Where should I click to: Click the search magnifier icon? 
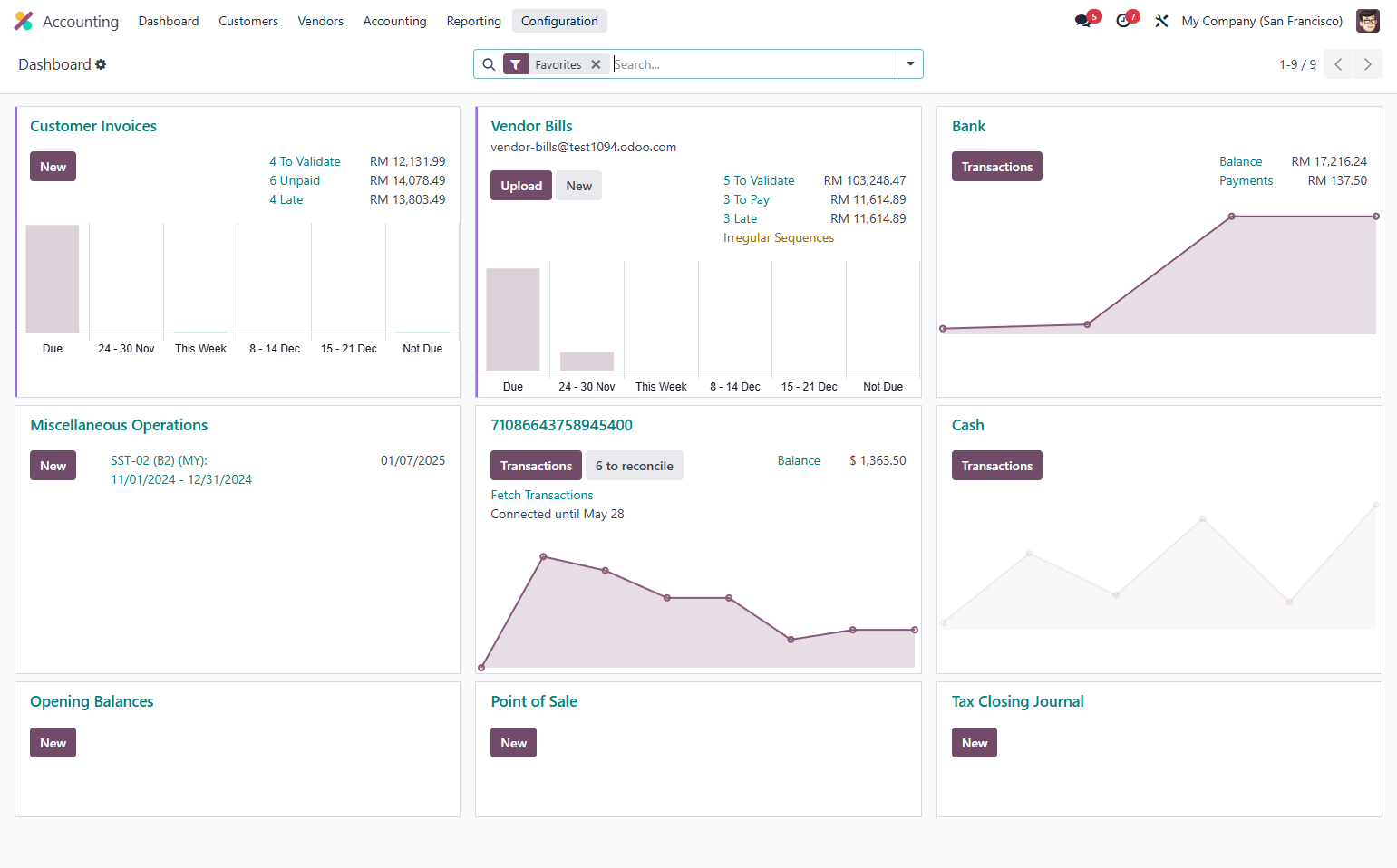489,64
